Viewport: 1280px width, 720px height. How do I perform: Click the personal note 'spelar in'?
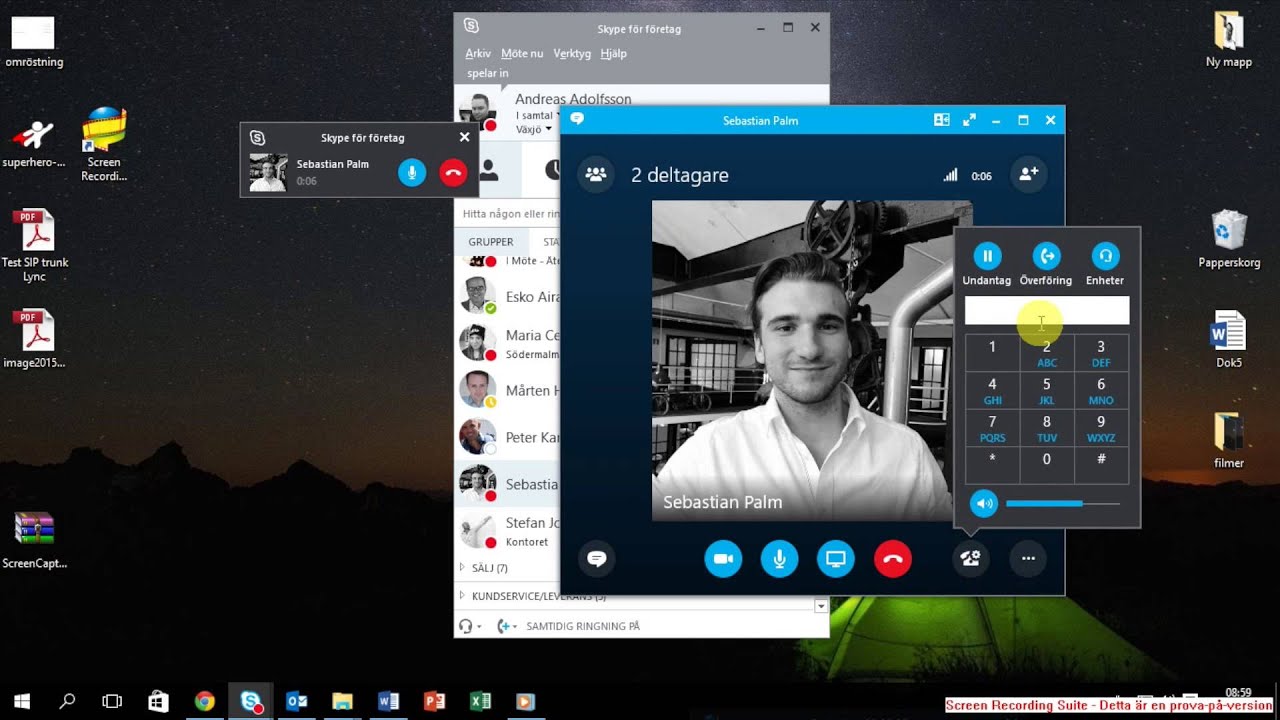488,73
